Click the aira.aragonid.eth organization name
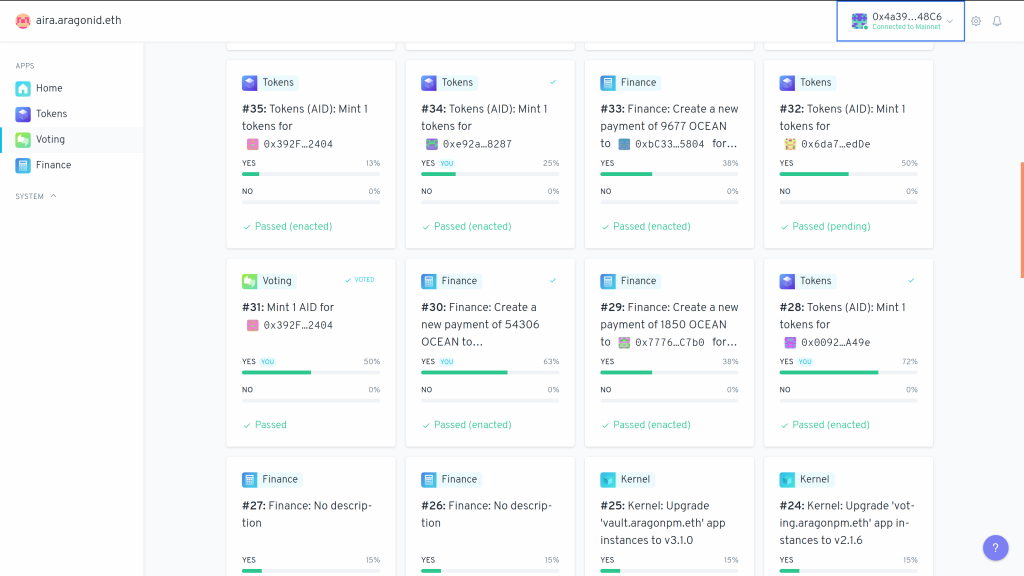1024x576 pixels. [x=78, y=21]
